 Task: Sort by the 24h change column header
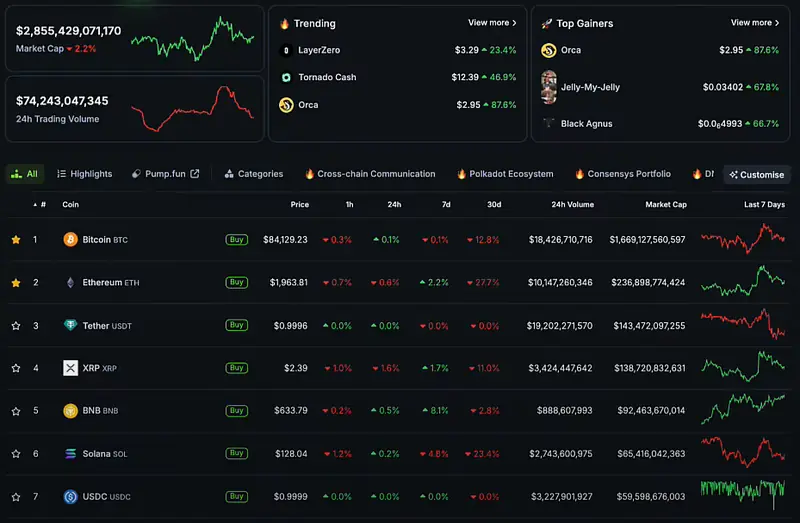pyautogui.click(x=394, y=204)
